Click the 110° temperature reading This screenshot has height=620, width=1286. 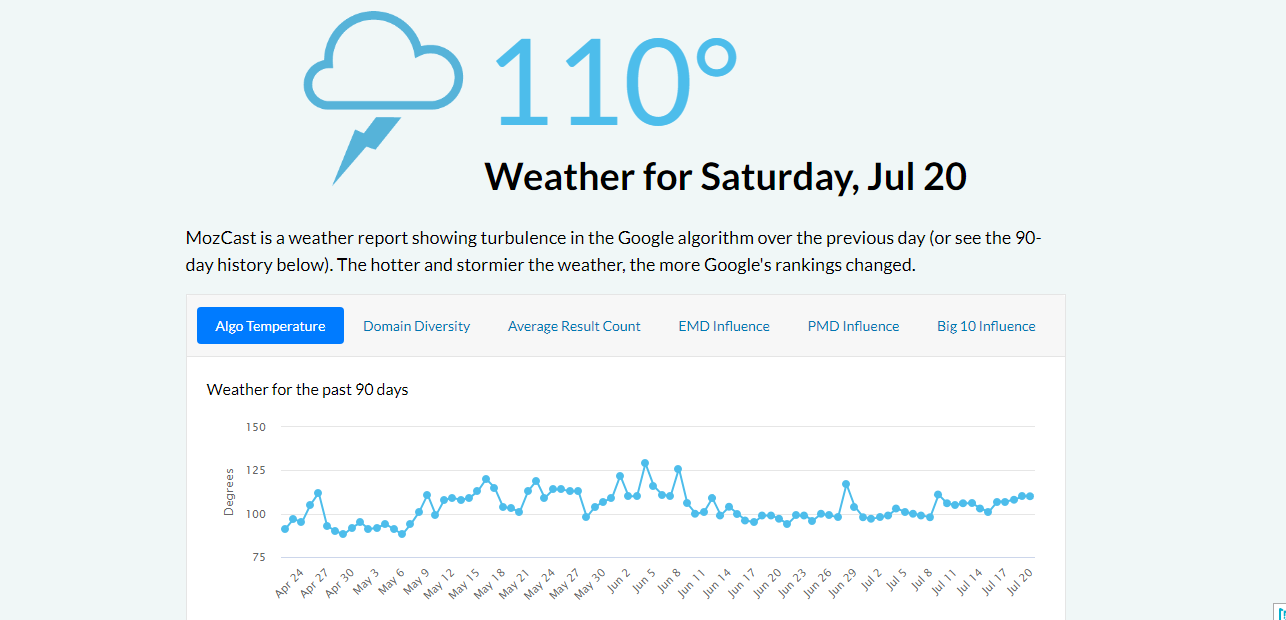(x=615, y=80)
